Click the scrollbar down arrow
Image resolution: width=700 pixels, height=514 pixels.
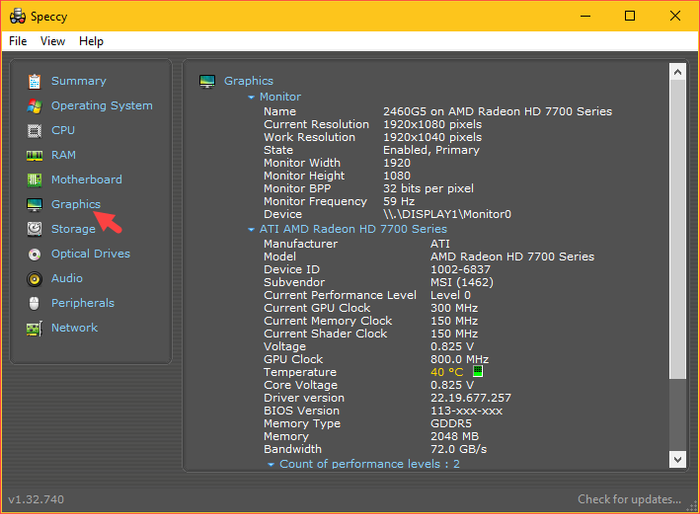tap(678, 459)
